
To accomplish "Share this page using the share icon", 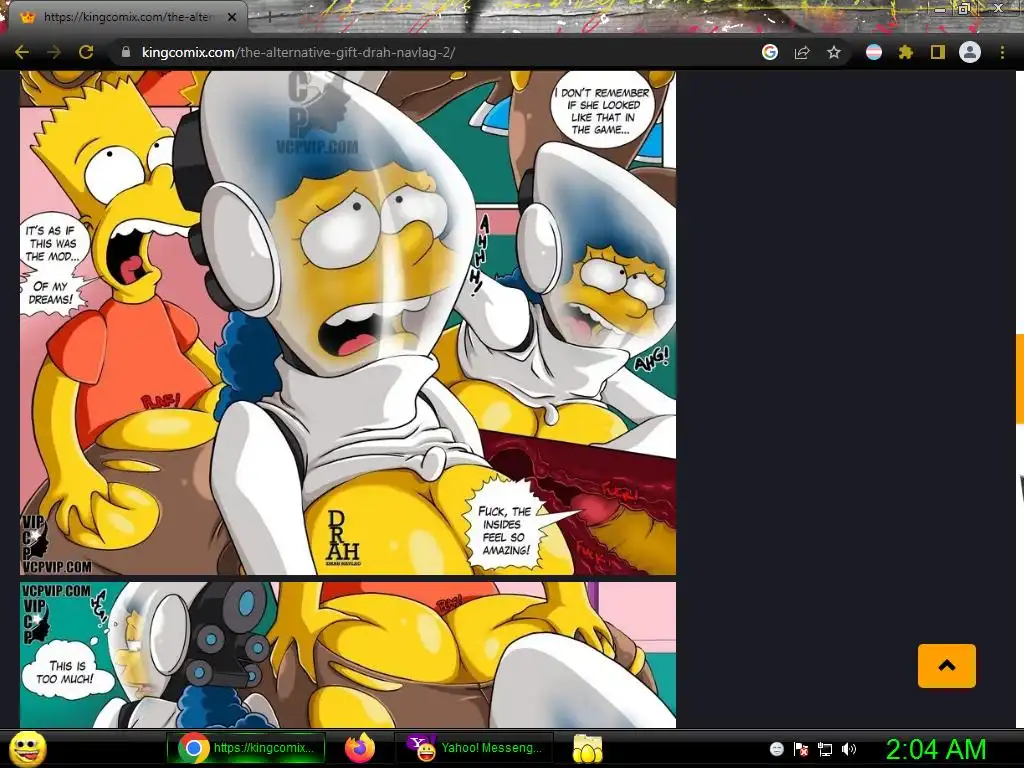I will point(802,52).
